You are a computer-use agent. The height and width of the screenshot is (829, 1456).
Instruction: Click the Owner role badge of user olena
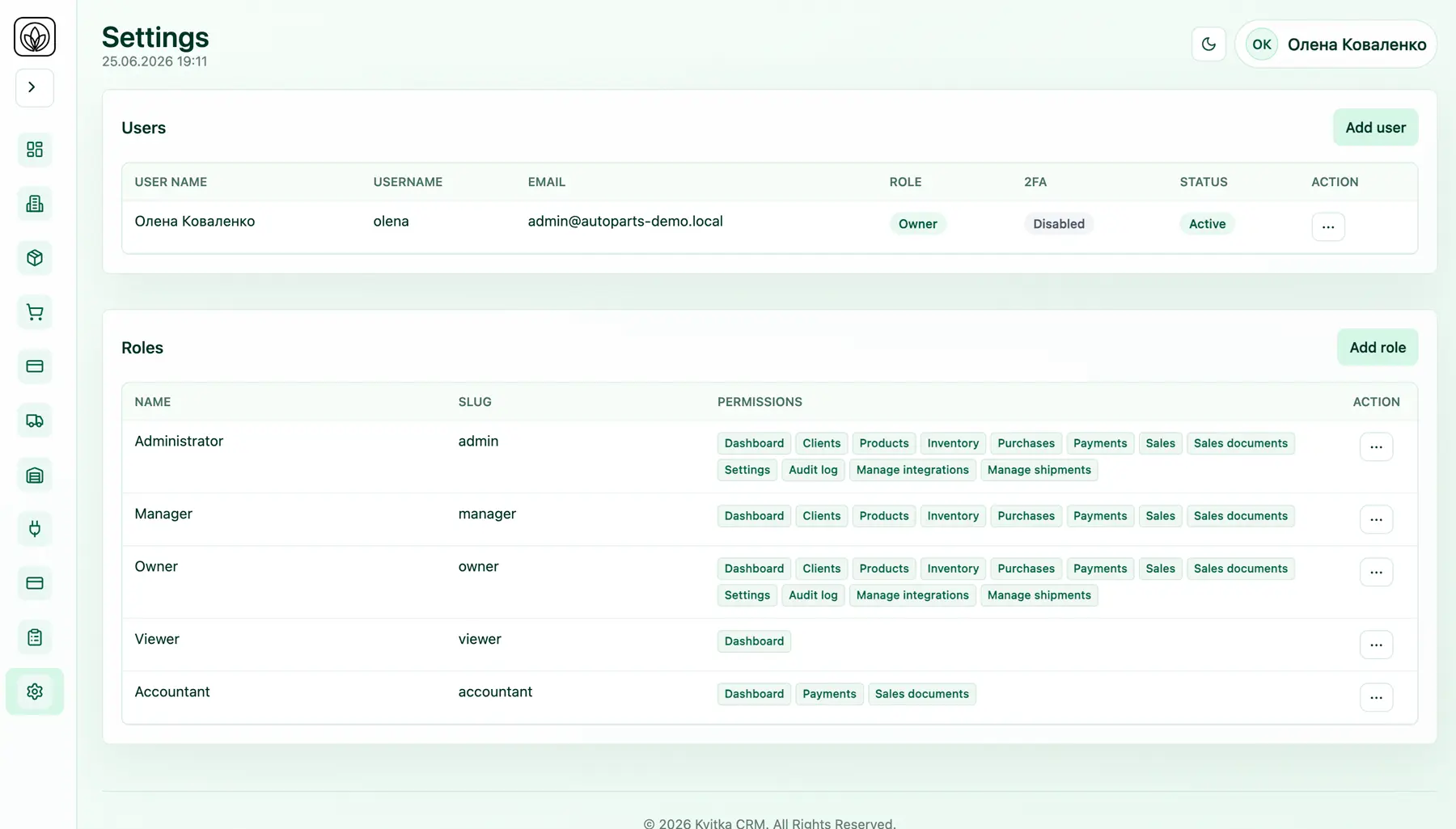point(917,224)
